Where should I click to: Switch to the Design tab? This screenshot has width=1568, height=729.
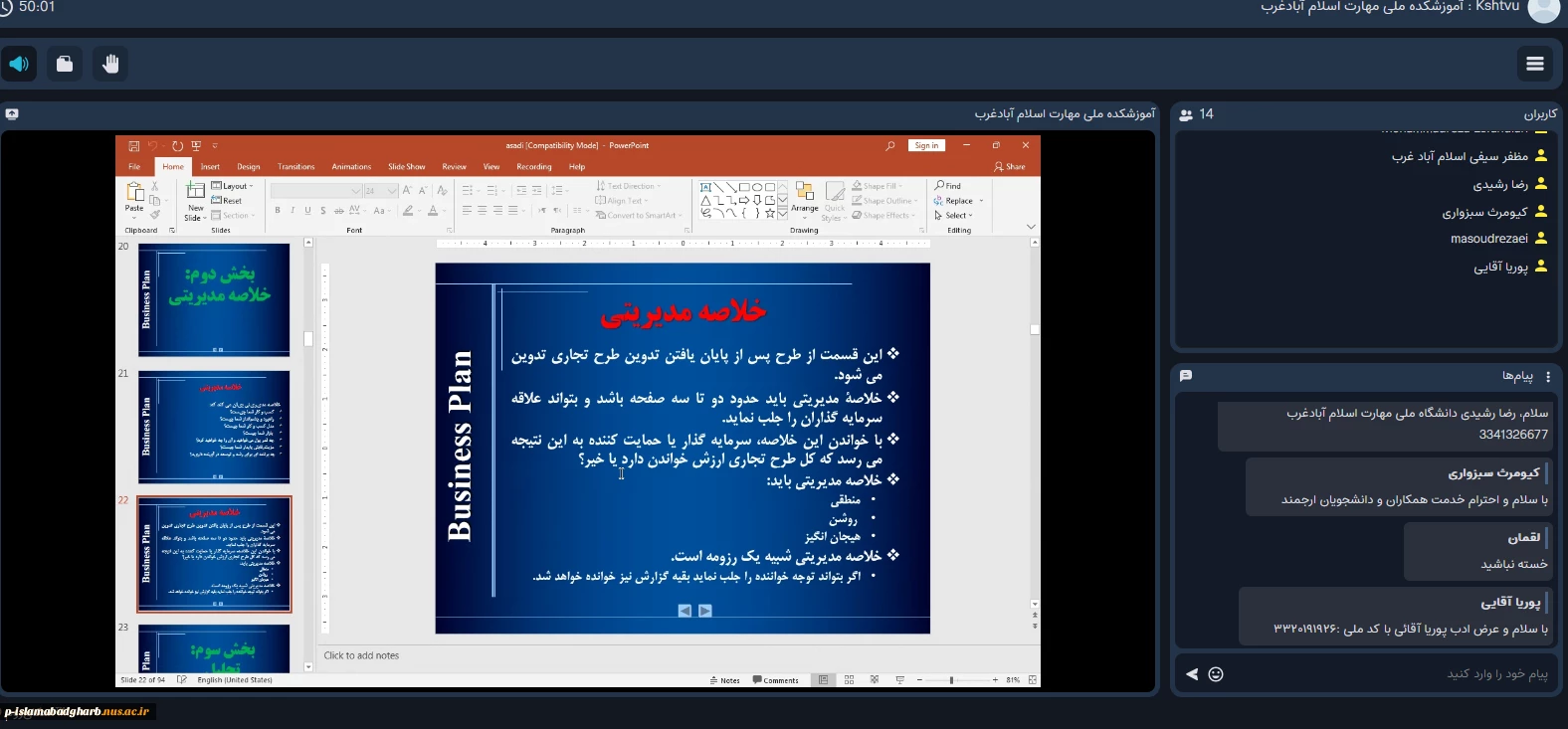[249, 167]
